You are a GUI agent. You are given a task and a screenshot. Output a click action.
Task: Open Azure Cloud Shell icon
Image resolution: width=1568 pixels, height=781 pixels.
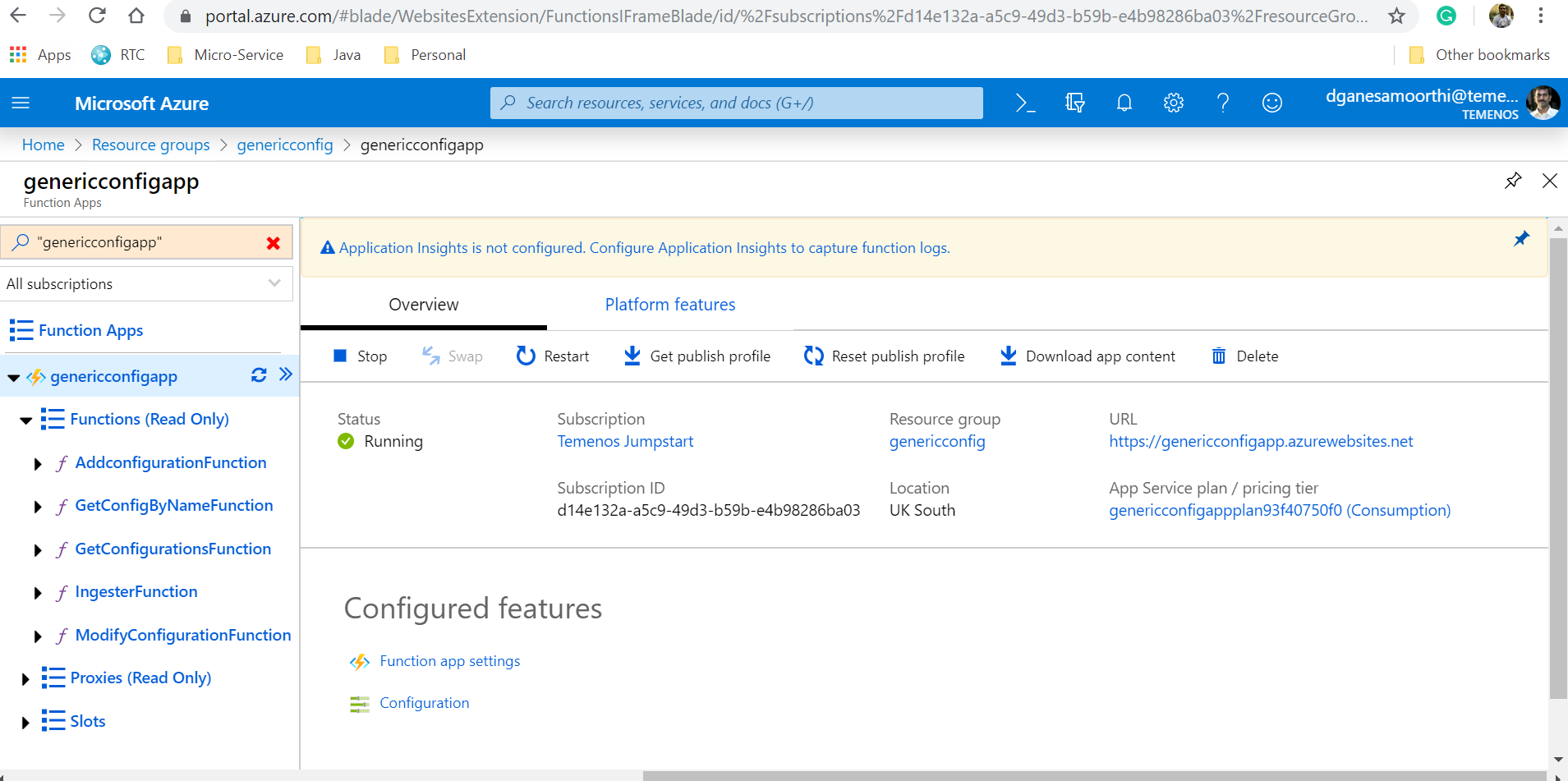point(1025,103)
